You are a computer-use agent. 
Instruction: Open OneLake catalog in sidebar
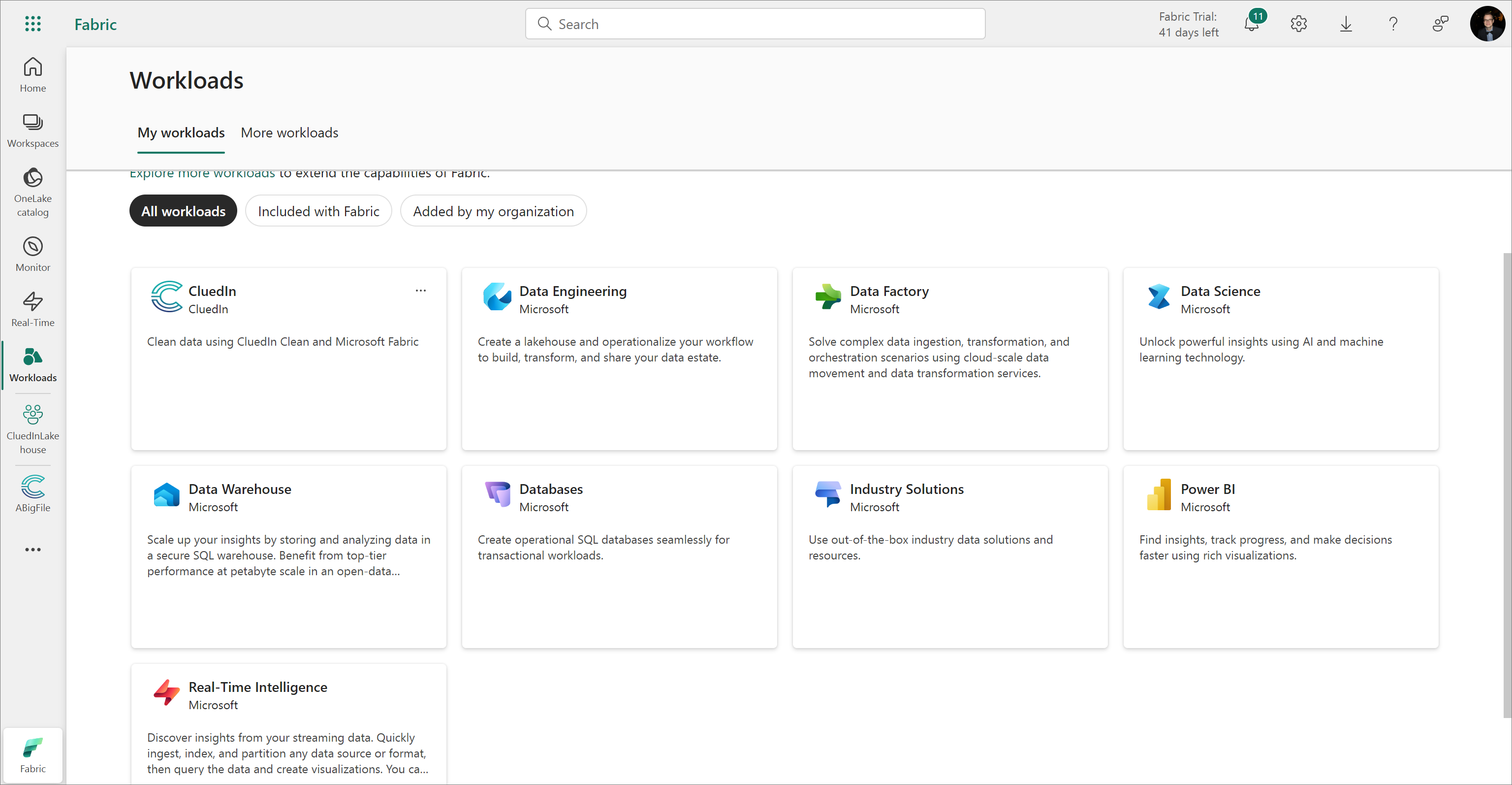(33, 192)
